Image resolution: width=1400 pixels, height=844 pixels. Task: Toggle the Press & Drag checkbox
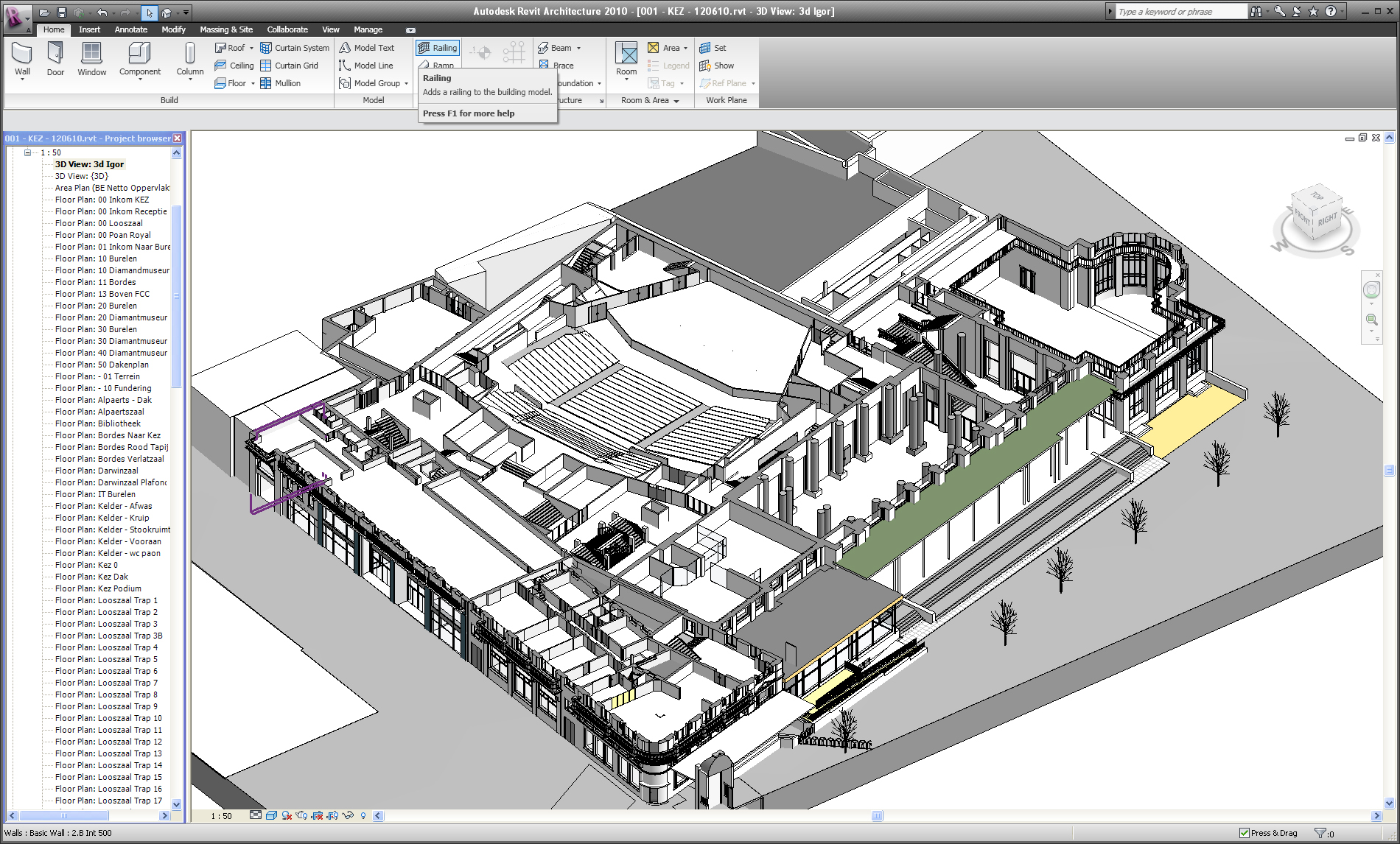(x=1244, y=833)
